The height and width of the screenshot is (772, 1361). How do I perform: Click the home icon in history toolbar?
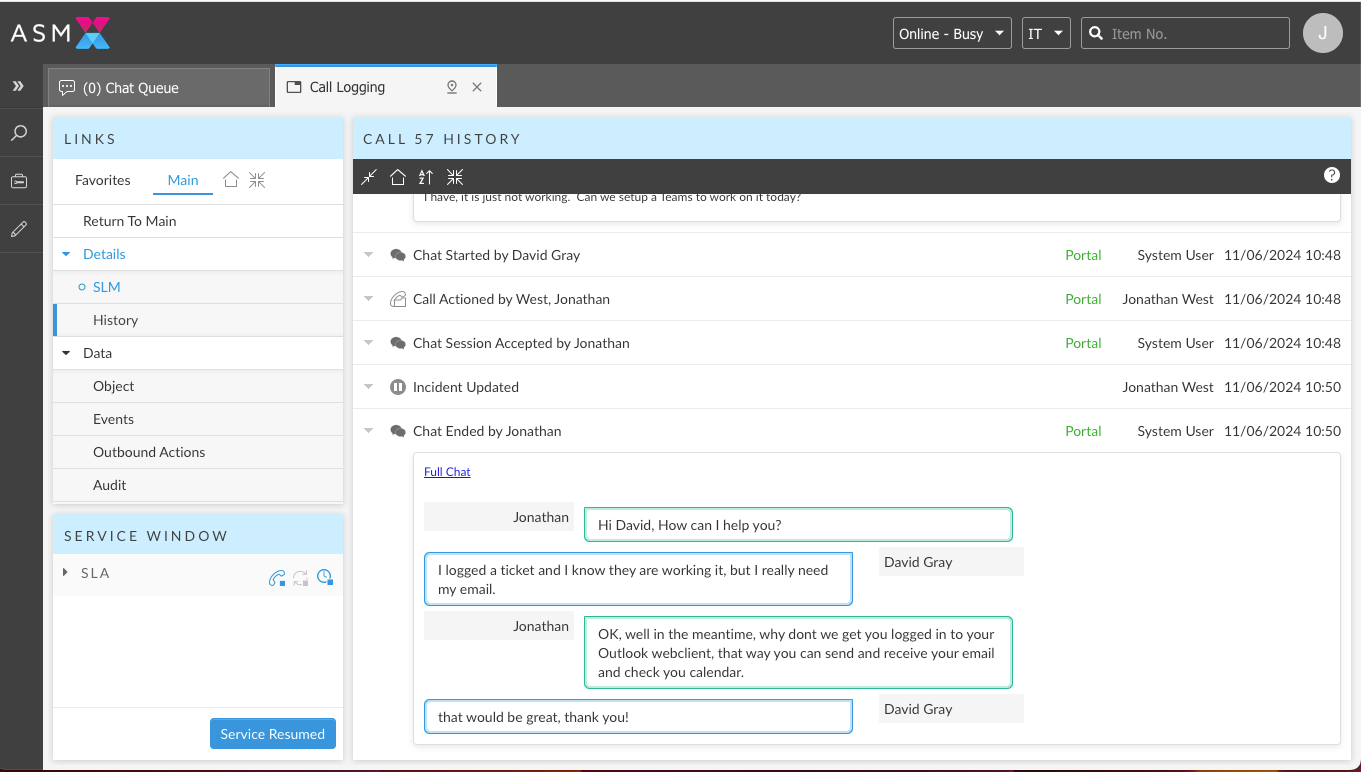coord(397,177)
